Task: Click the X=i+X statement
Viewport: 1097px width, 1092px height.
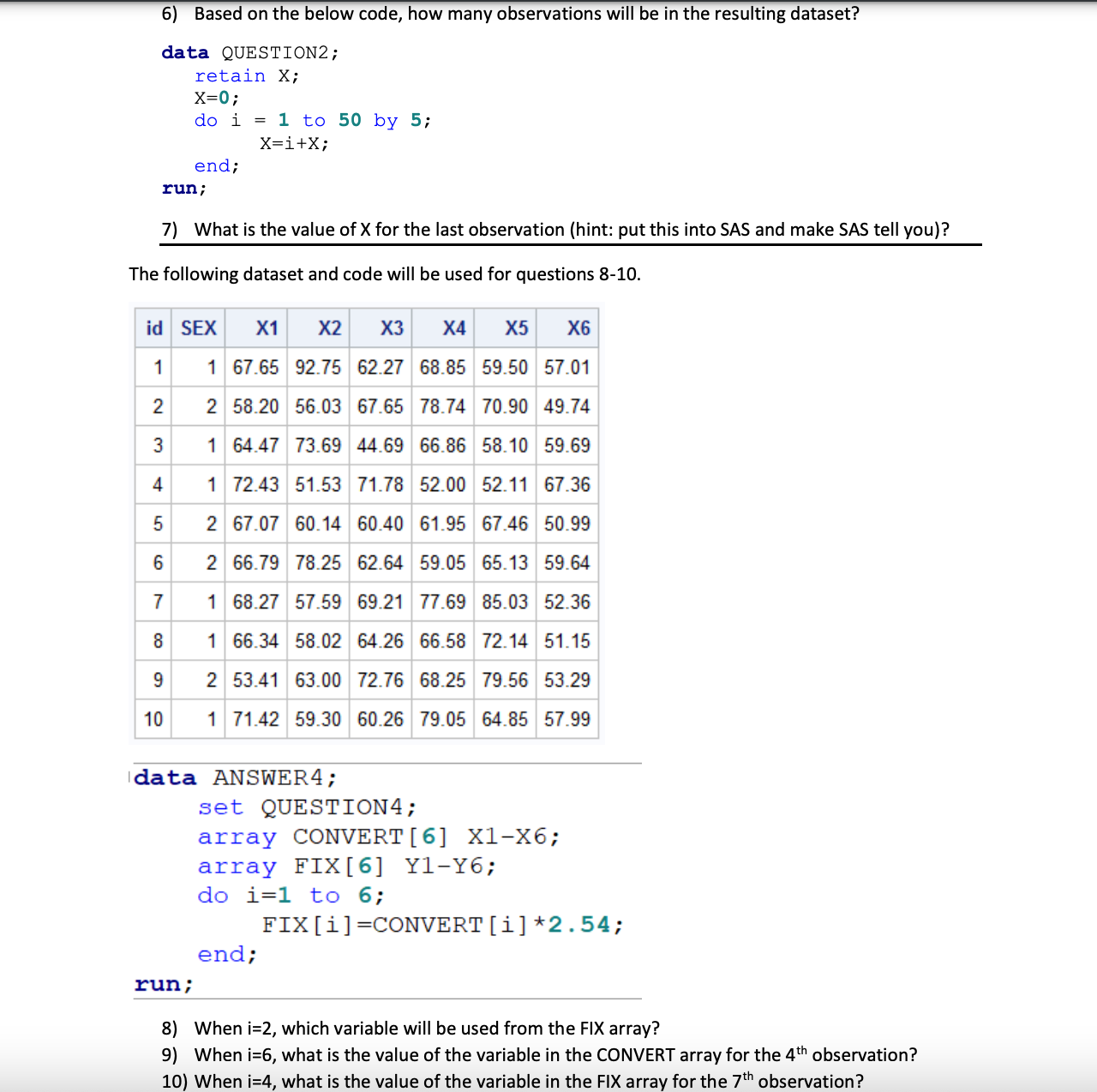Action: tap(294, 143)
